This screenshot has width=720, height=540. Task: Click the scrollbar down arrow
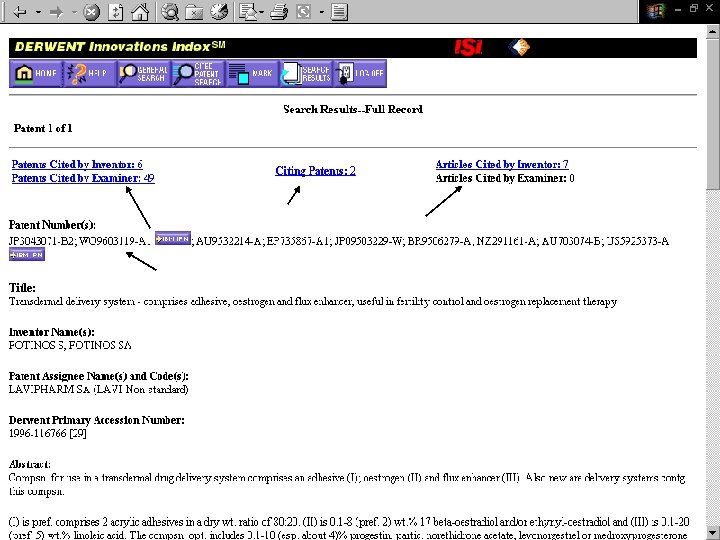pos(713,533)
